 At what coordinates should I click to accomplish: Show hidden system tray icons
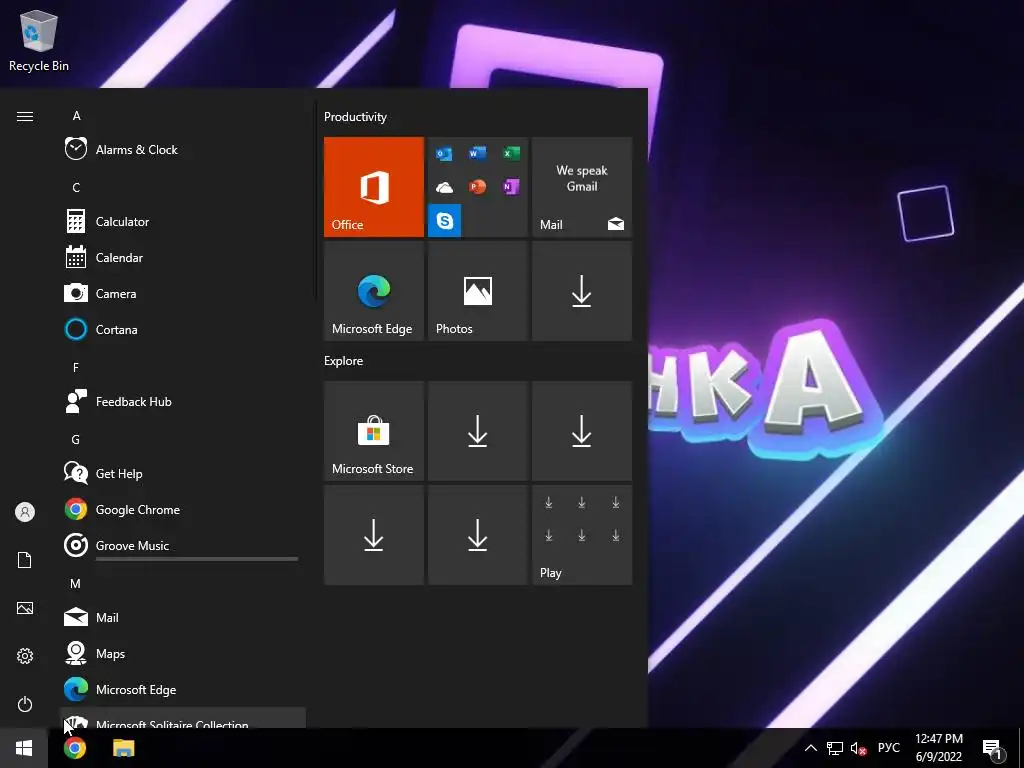(810, 748)
